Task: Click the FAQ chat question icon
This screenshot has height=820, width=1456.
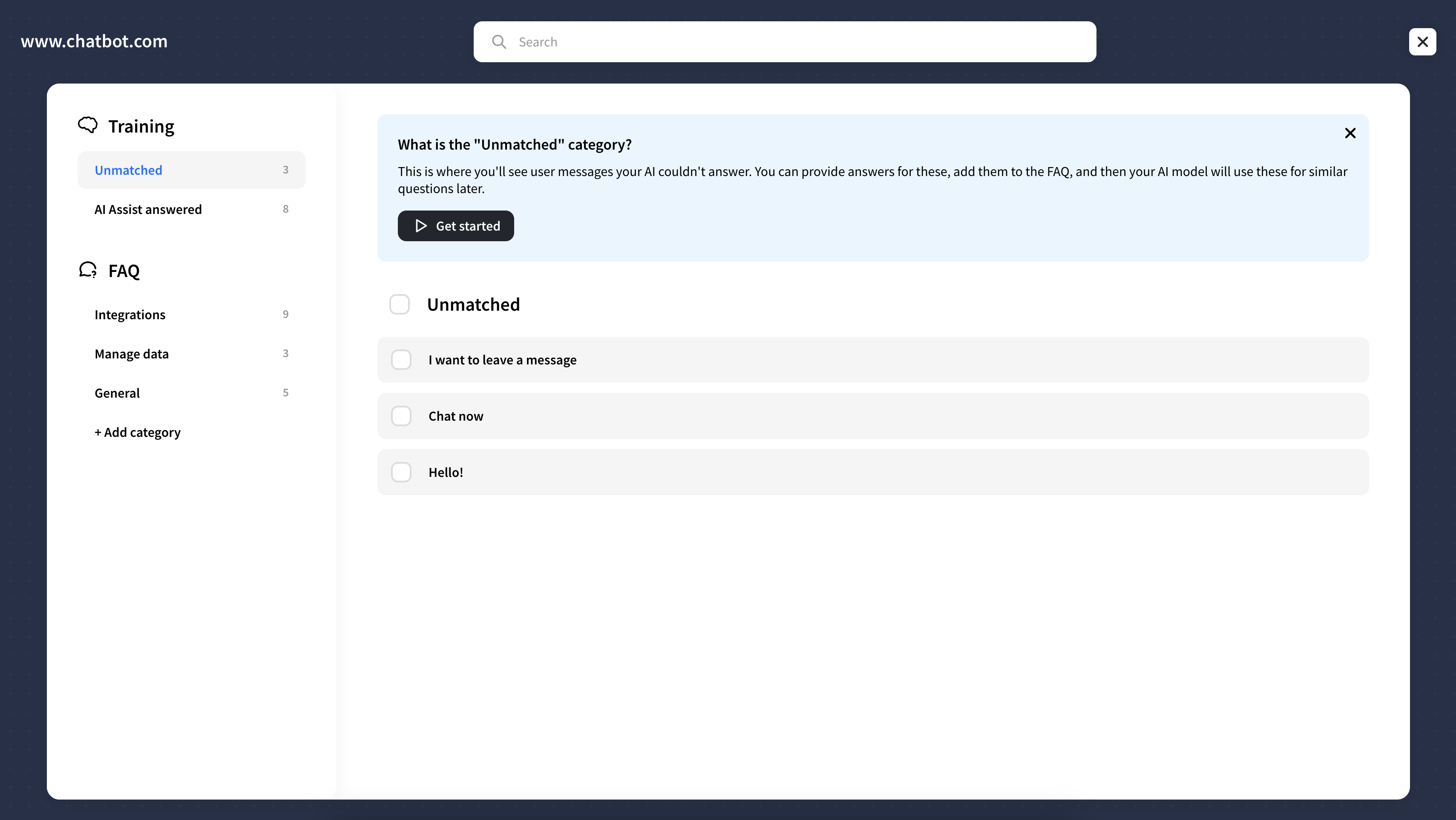Action: [x=88, y=270]
